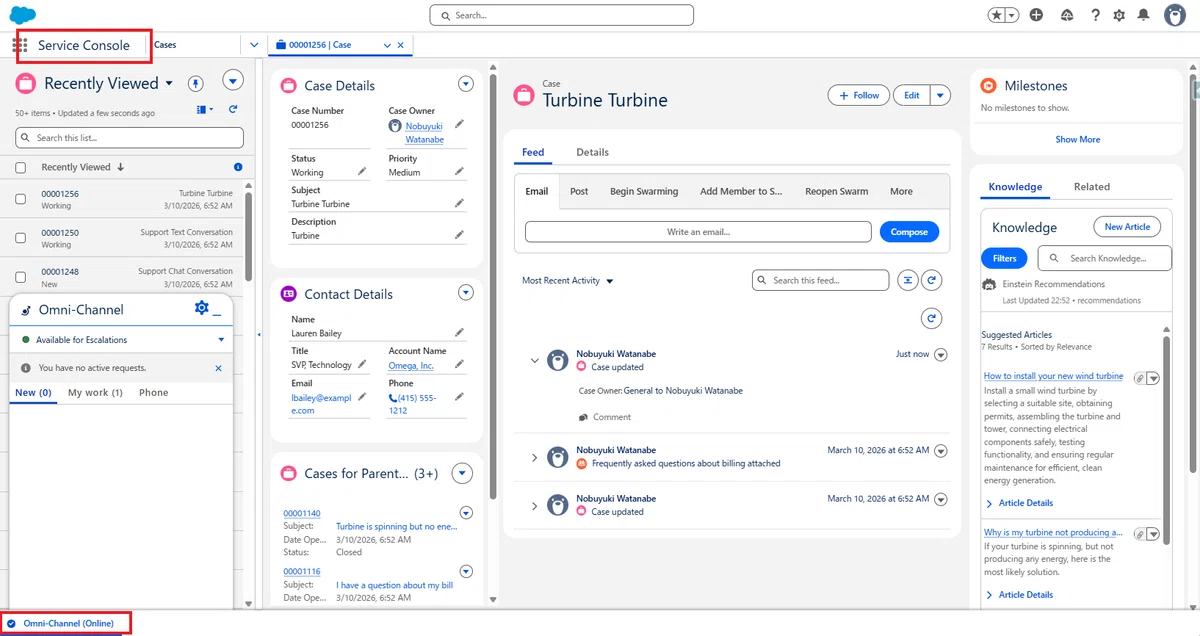Open Case Details card actions dropdown
This screenshot has height=636, width=1200.
465,85
